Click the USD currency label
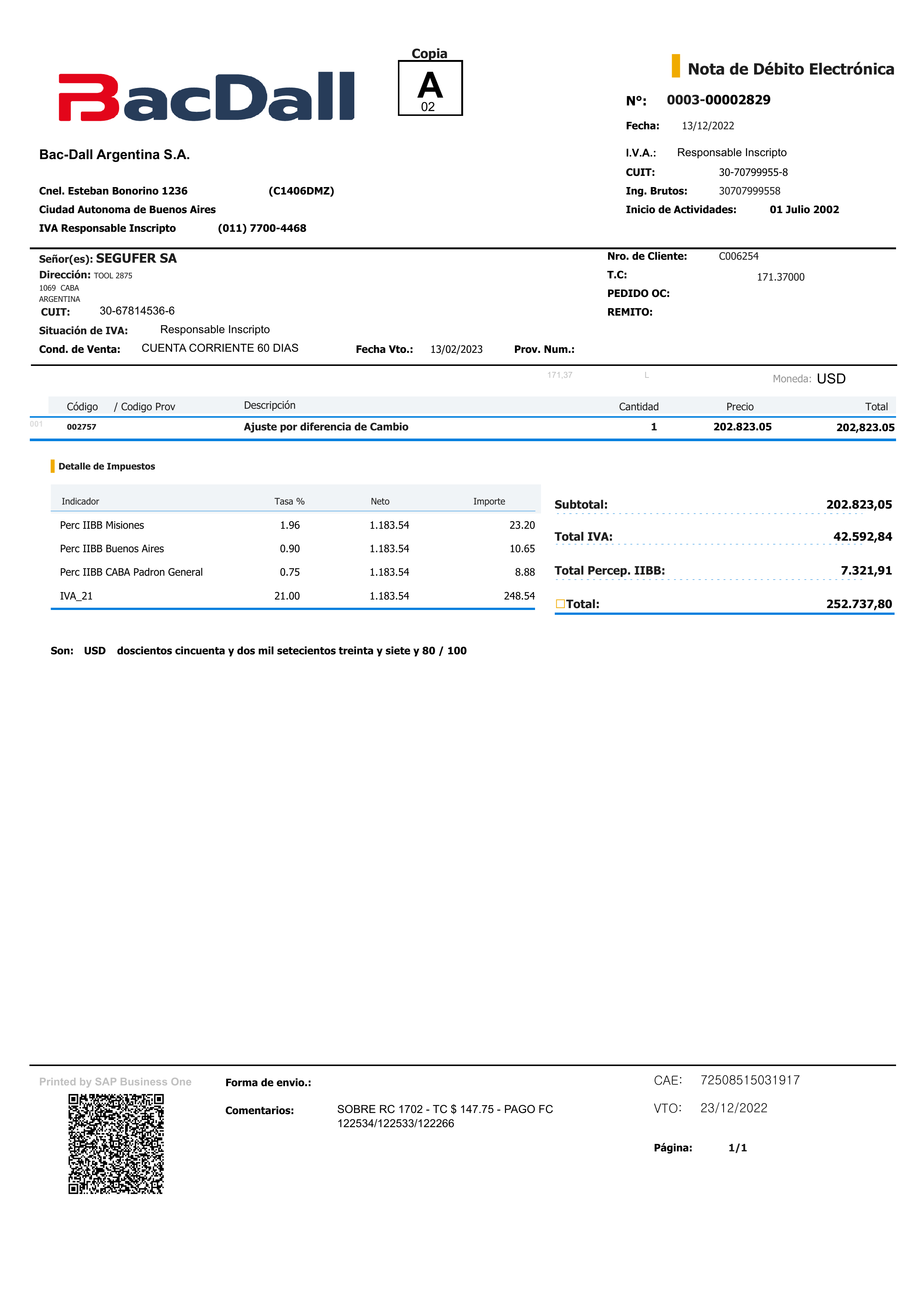 [831, 379]
